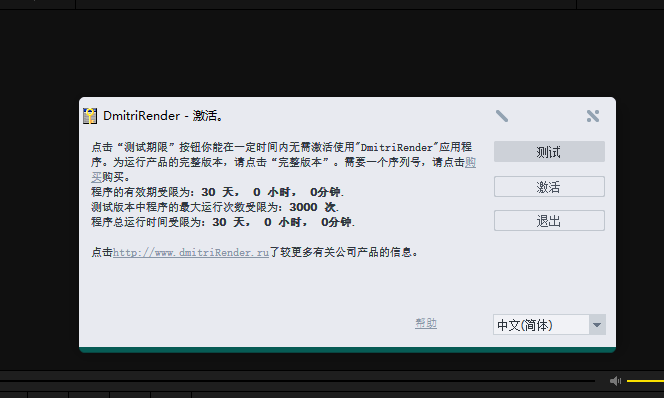Click the 激活 activate button

[549, 187]
